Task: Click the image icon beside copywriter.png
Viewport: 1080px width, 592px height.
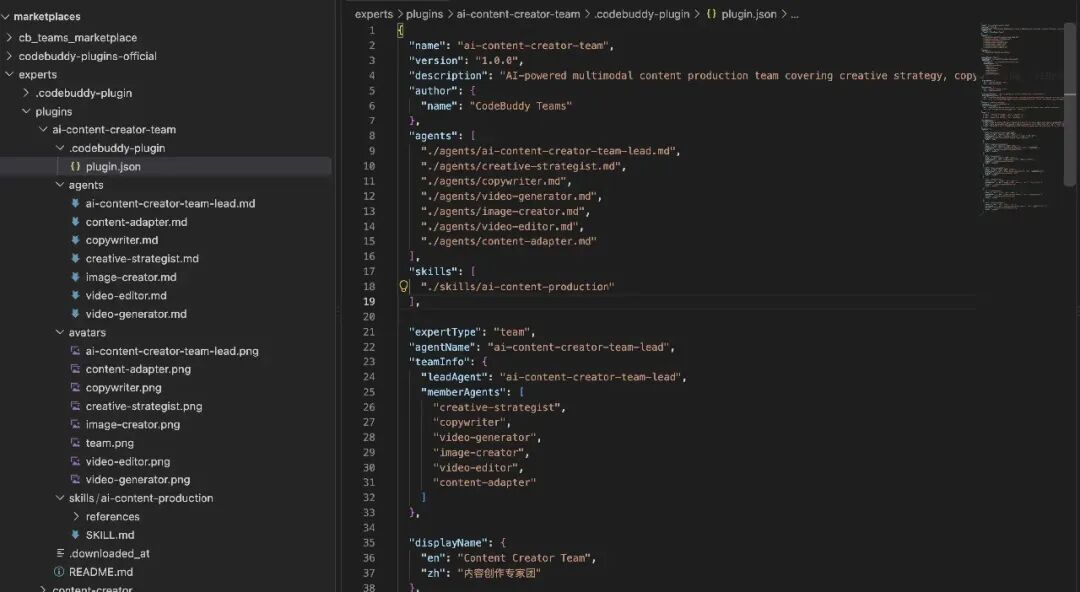Action: [x=75, y=387]
